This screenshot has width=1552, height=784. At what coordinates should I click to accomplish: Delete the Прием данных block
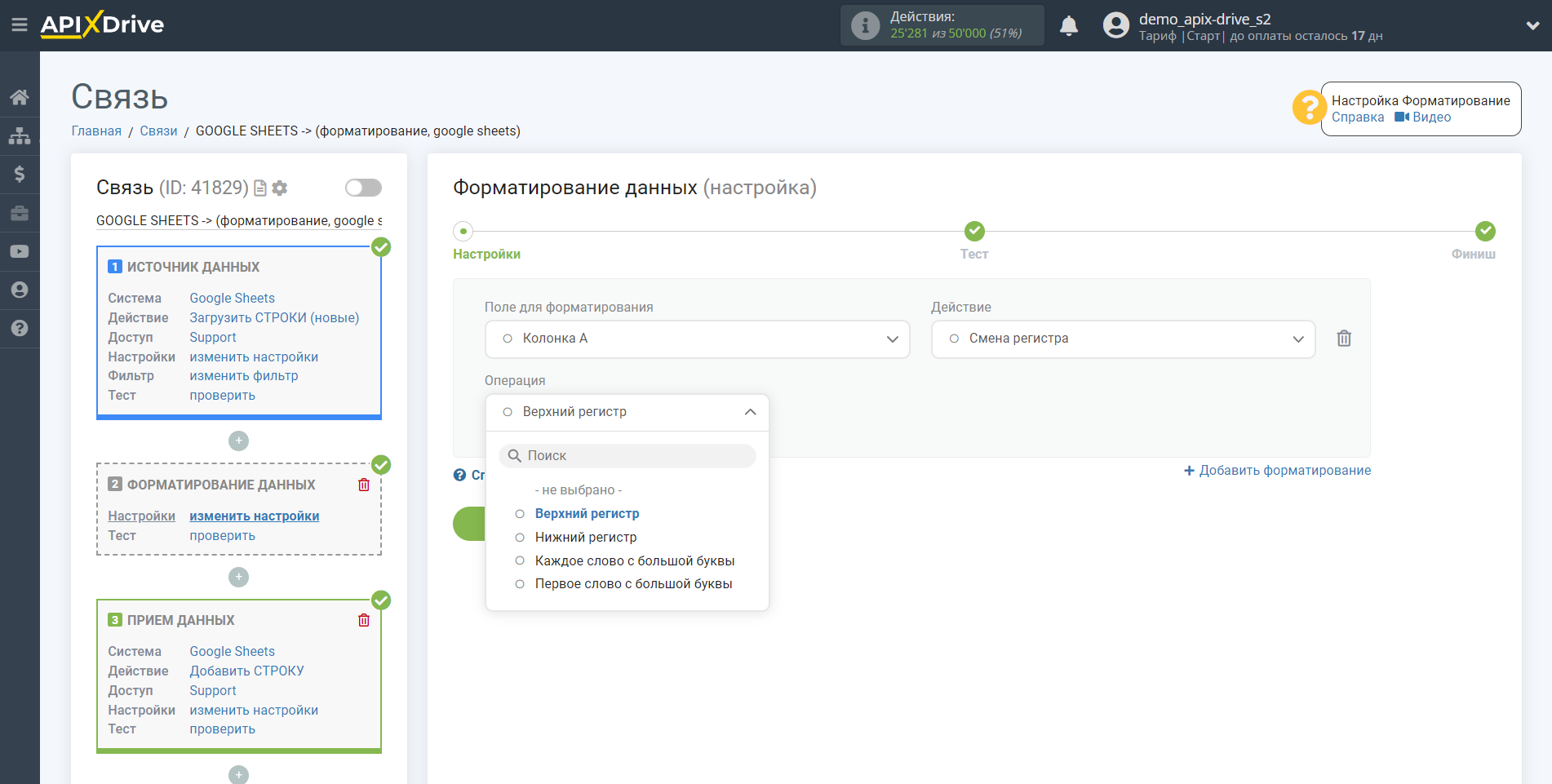click(x=364, y=620)
